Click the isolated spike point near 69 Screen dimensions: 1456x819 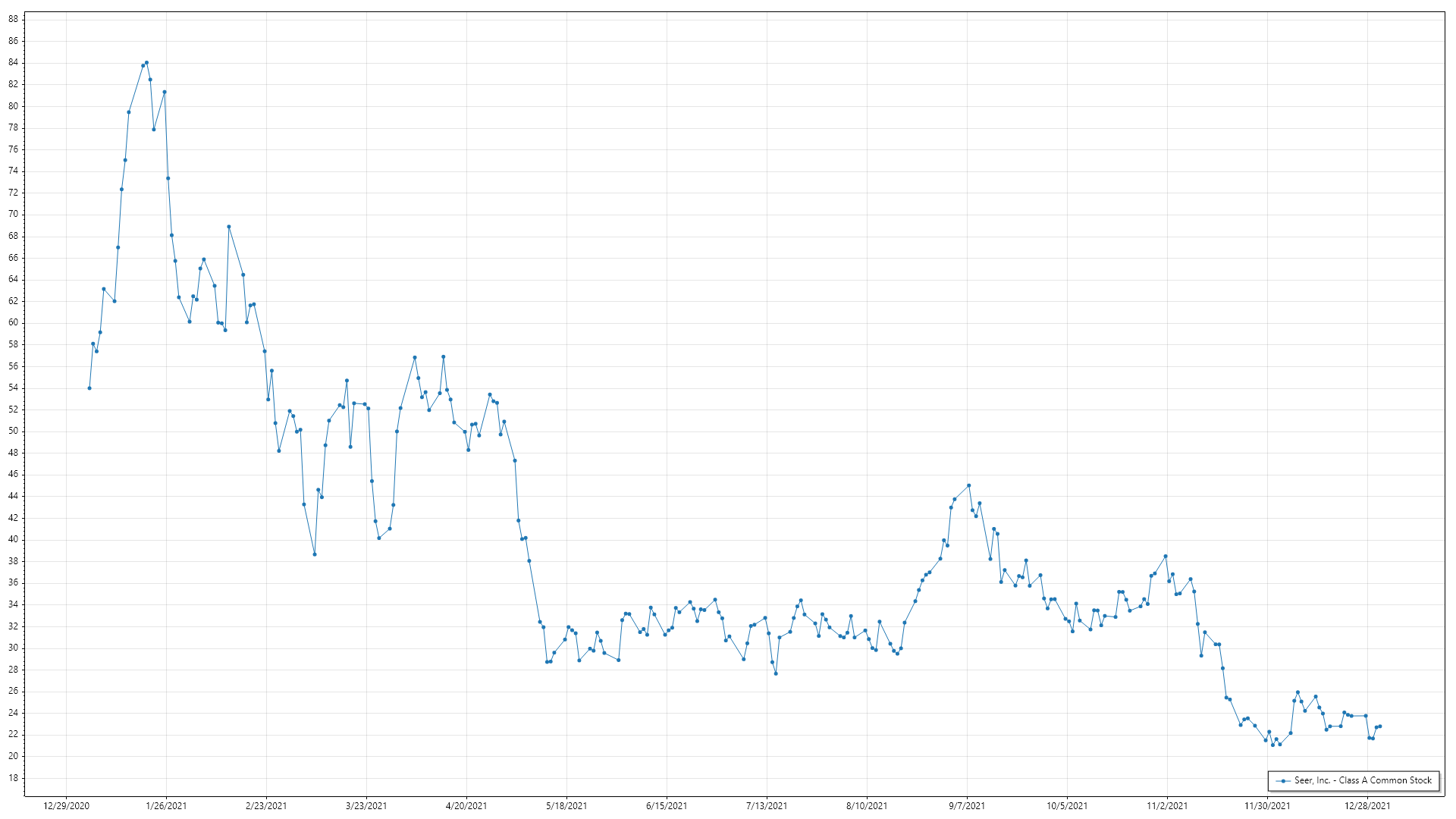[229, 227]
